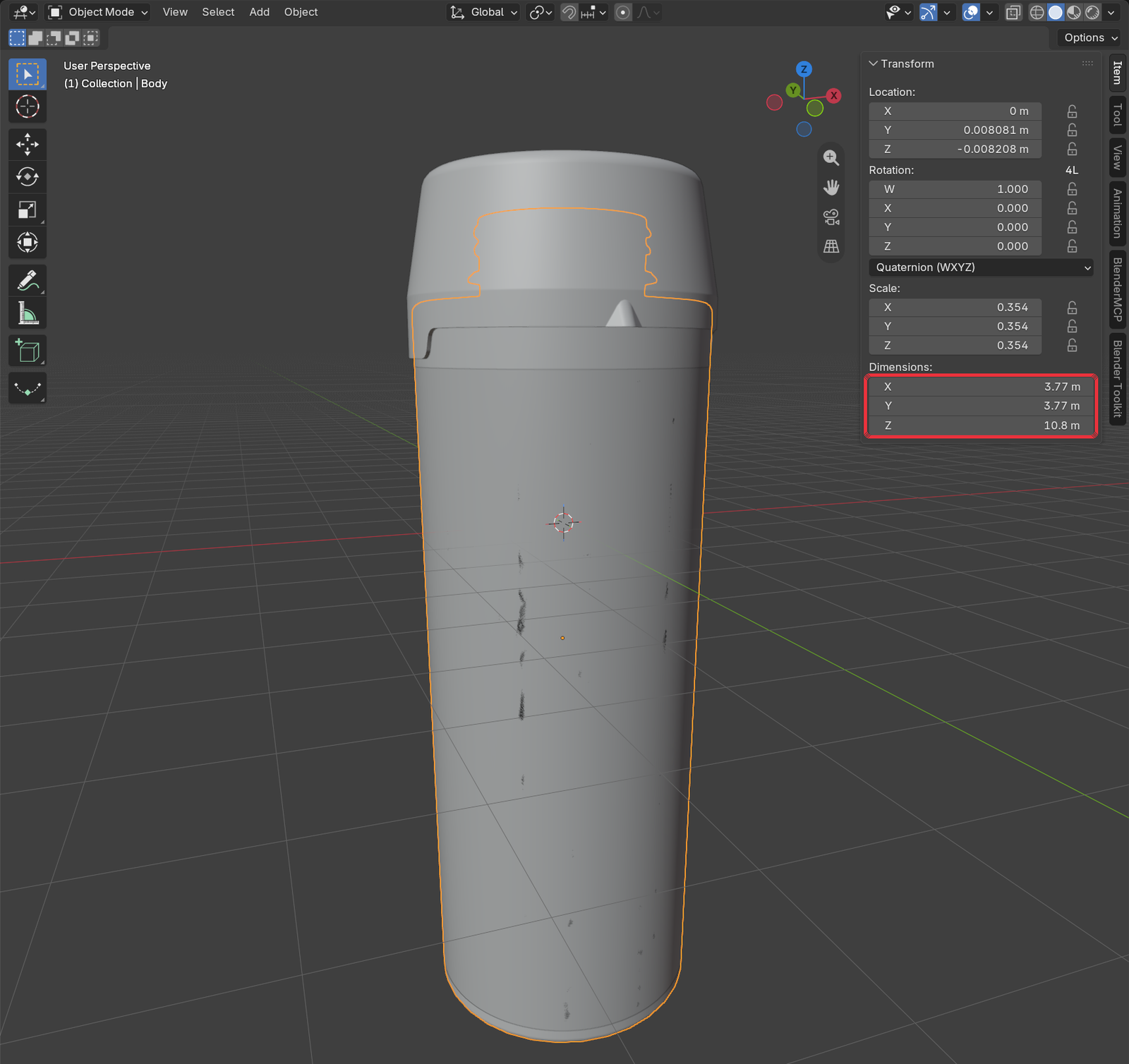
Task: Switch to wireframe viewport shading
Action: click(x=1037, y=12)
